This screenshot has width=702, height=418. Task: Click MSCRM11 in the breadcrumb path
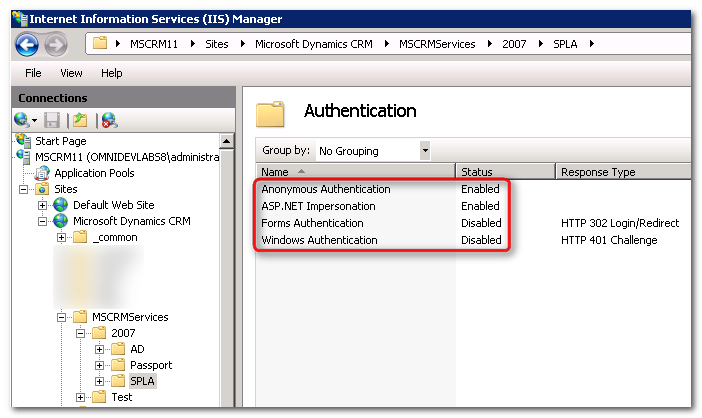tap(154, 44)
